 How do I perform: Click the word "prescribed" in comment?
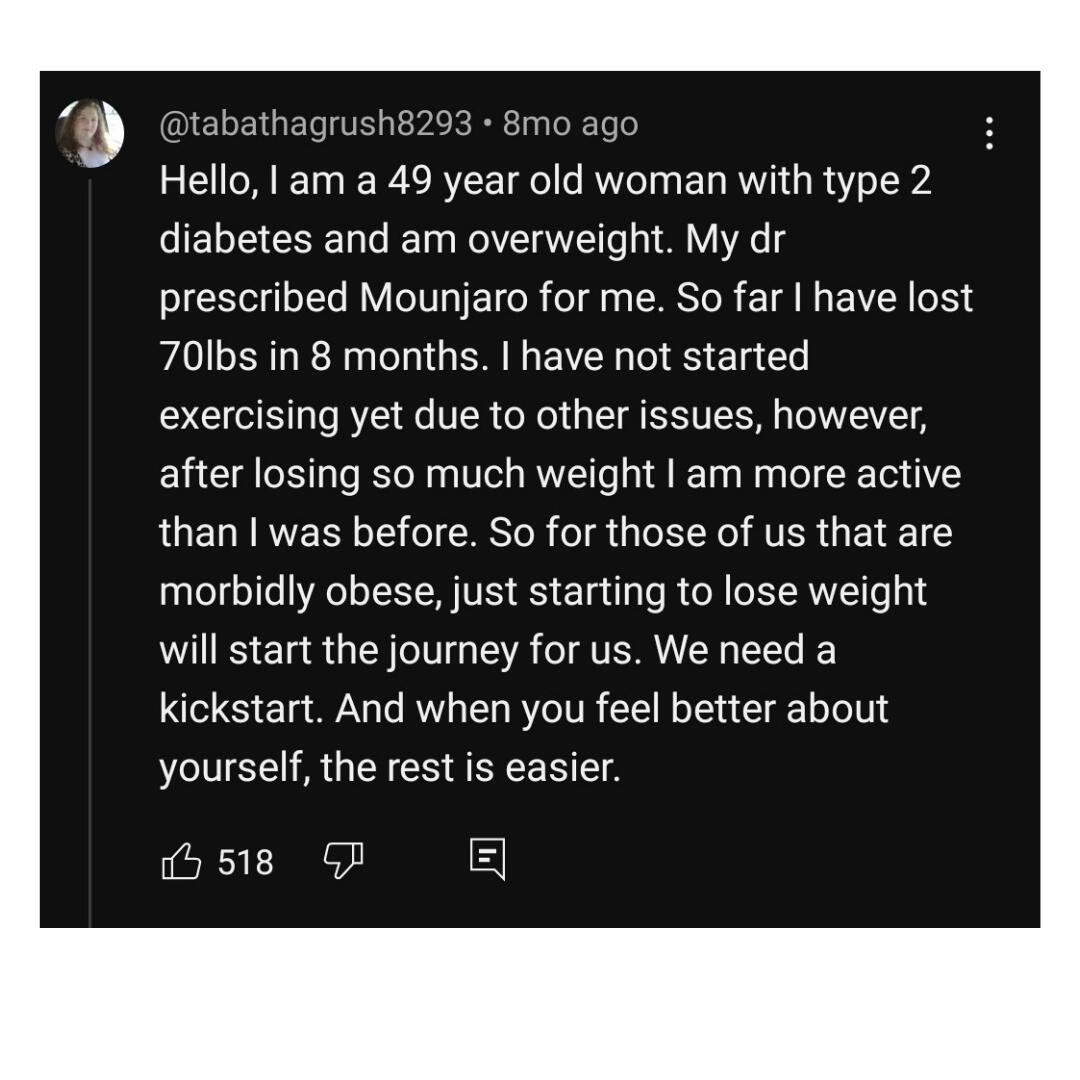[253, 299]
